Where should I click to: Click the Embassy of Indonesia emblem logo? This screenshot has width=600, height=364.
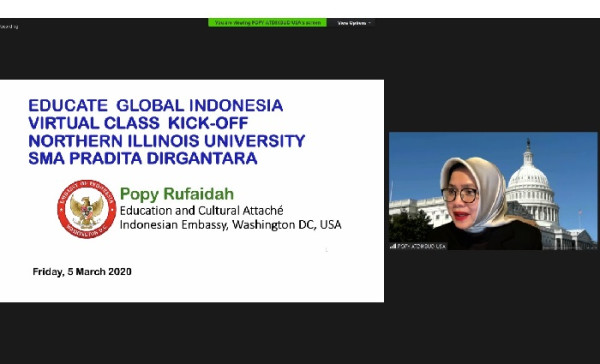tap(86, 209)
